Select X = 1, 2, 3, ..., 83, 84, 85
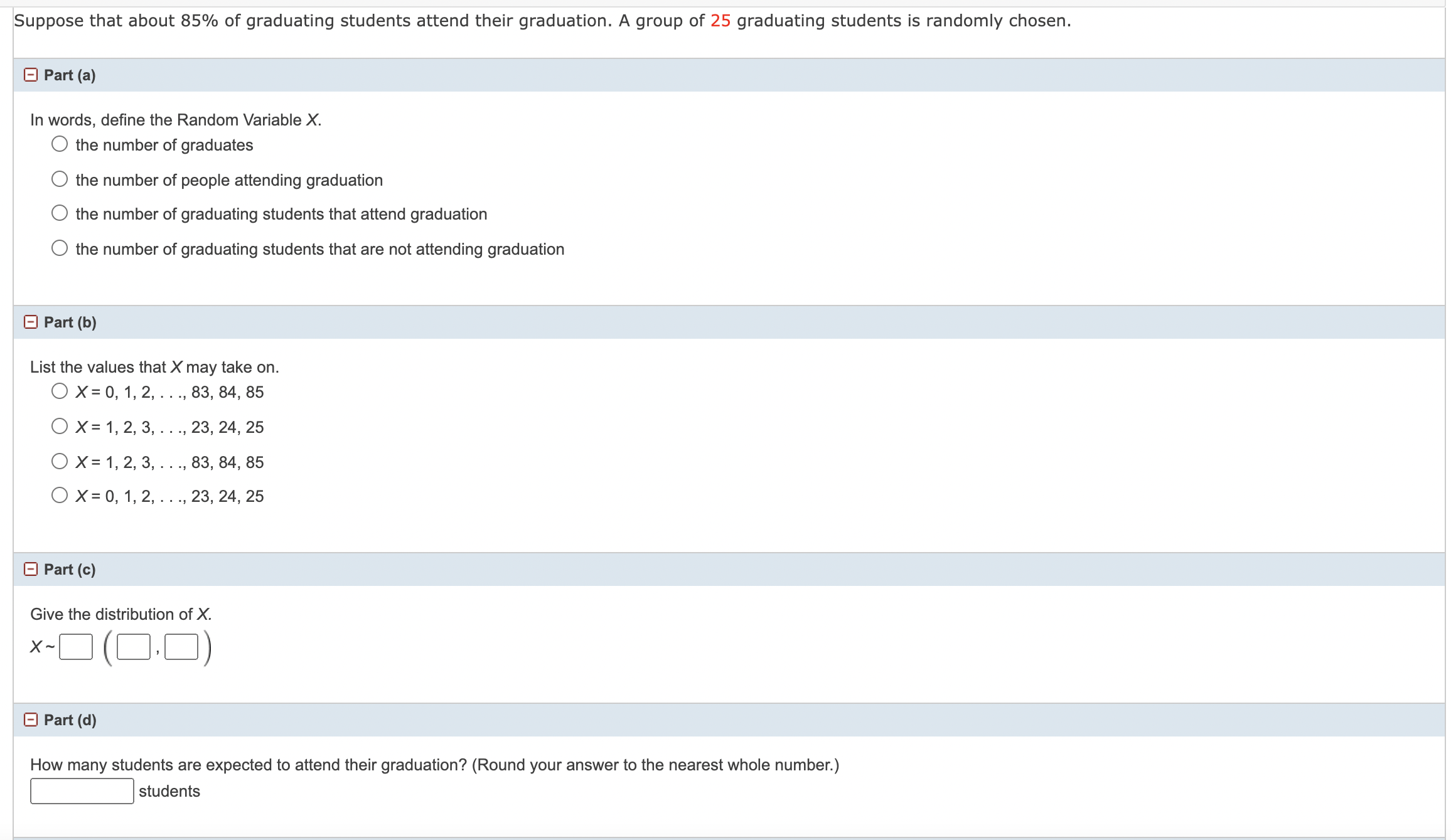This screenshot has height=840, width=1451. coord(59,461)
